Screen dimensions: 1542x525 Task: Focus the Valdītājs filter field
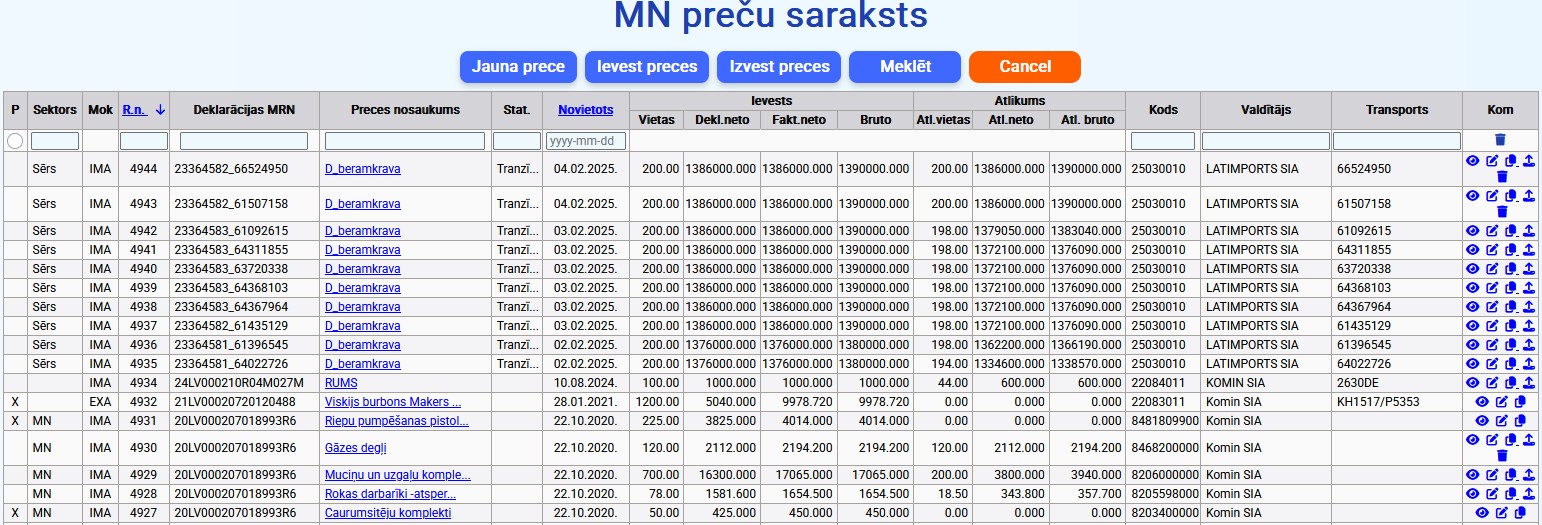pyautogui.click(x=1266, y=141)
